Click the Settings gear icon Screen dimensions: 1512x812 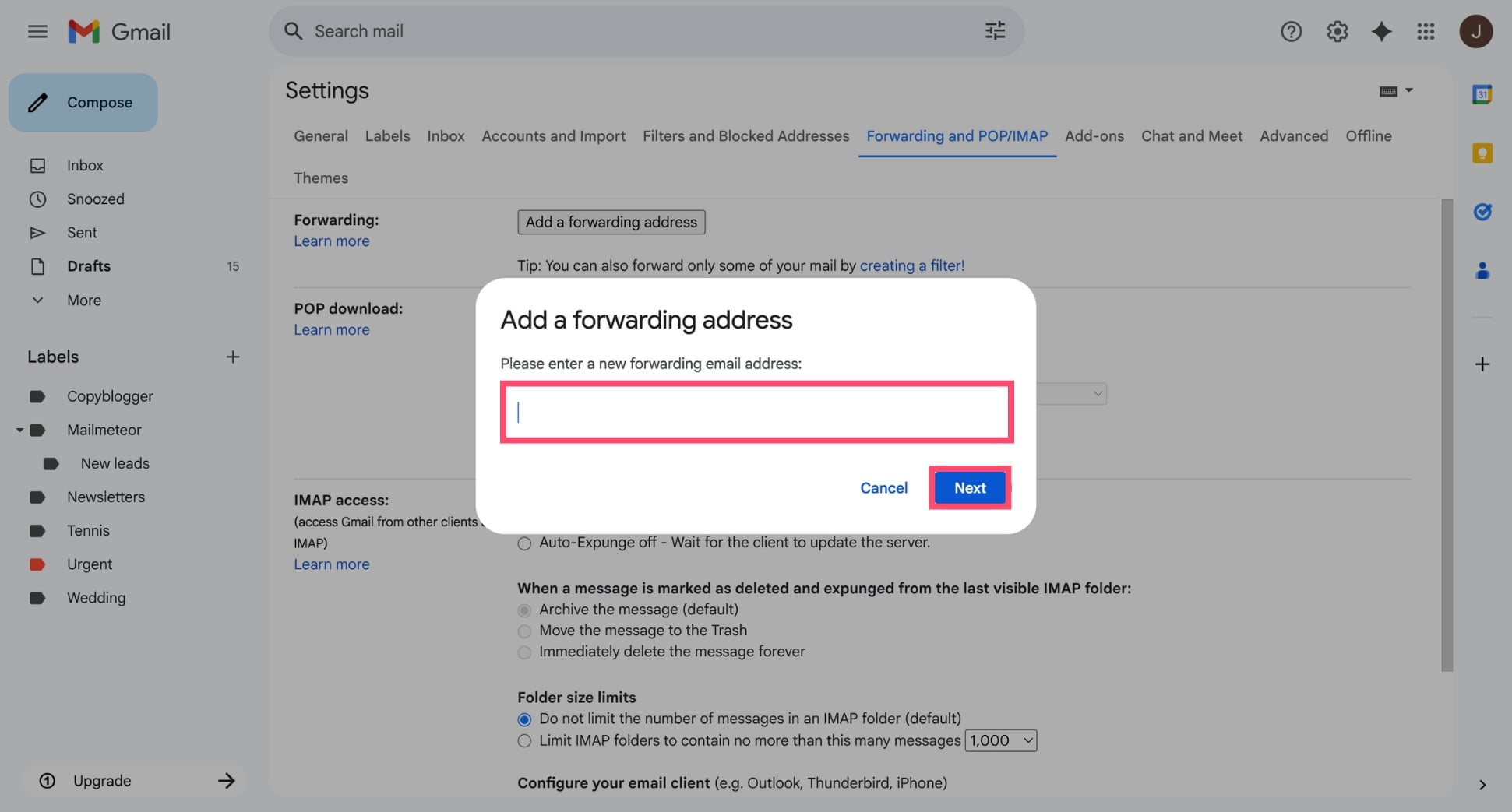(1337, 31)
